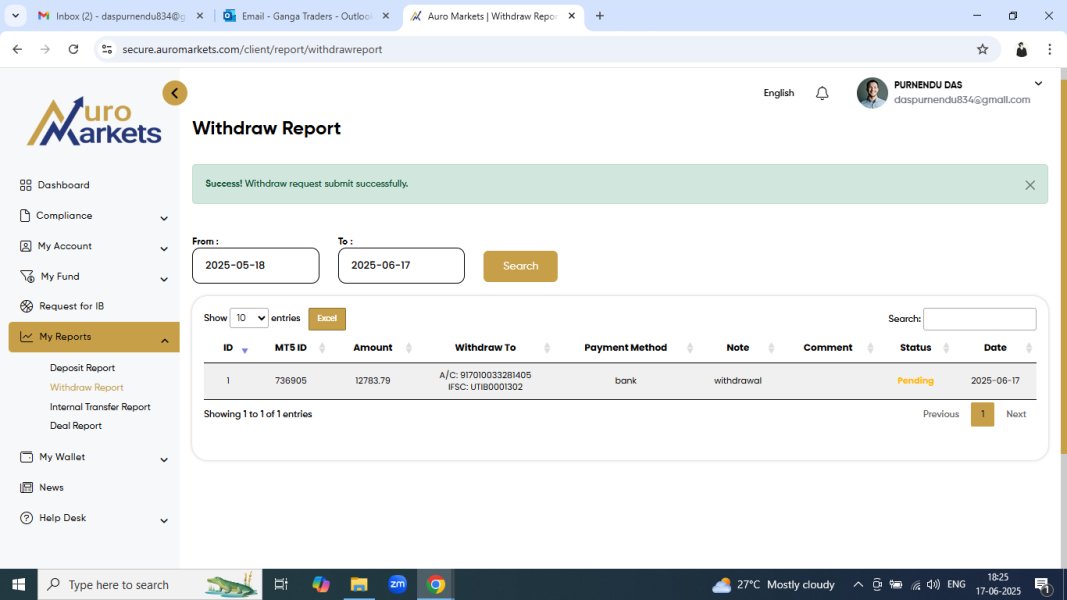Click the notification bell icon
The height and width of the screenshot is (600, 1067).
point(822,93)
